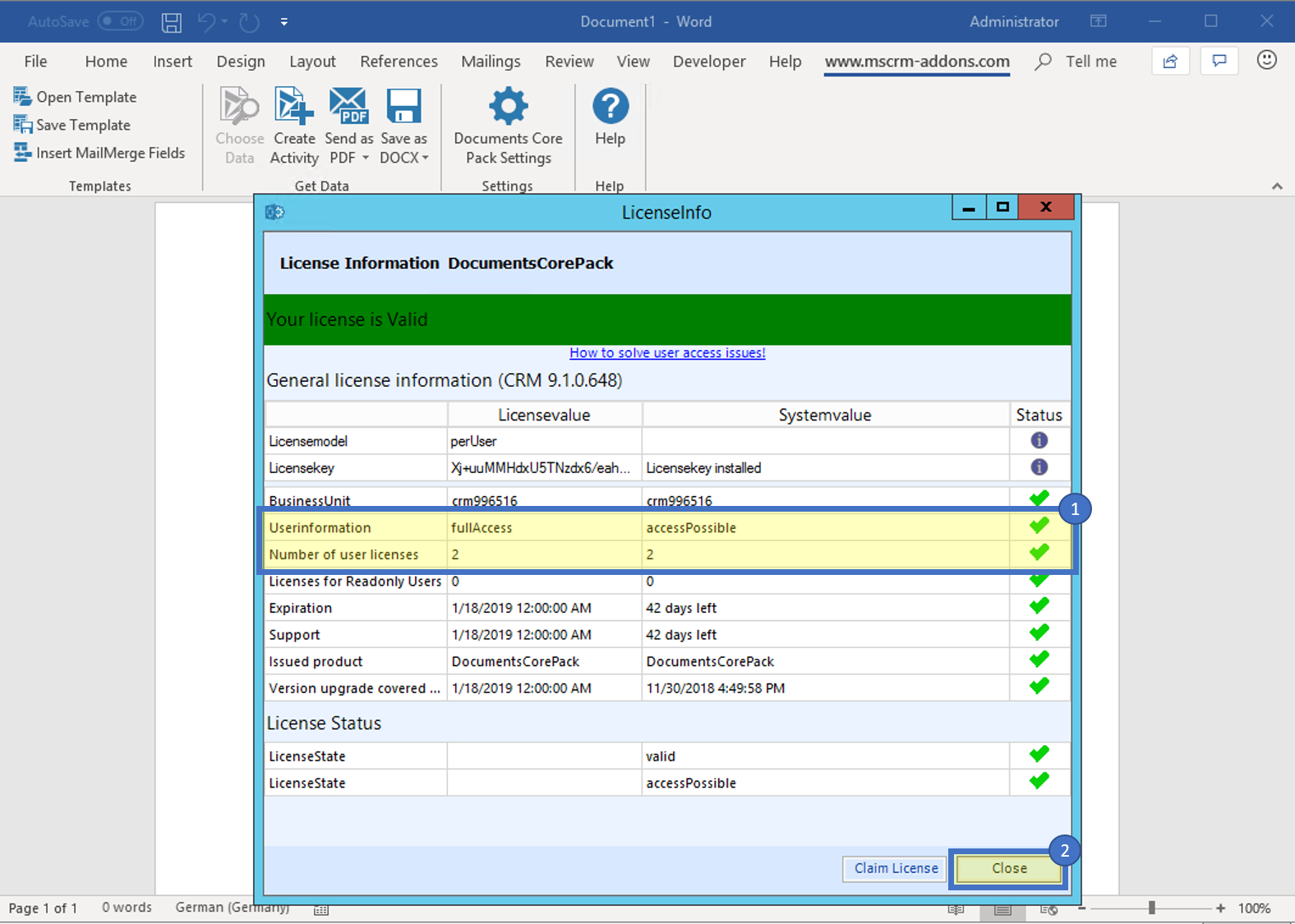The image size is (1295, 924).
Task: Click the Expiration row green checkmark
Action: click(x=1039, y=605)
